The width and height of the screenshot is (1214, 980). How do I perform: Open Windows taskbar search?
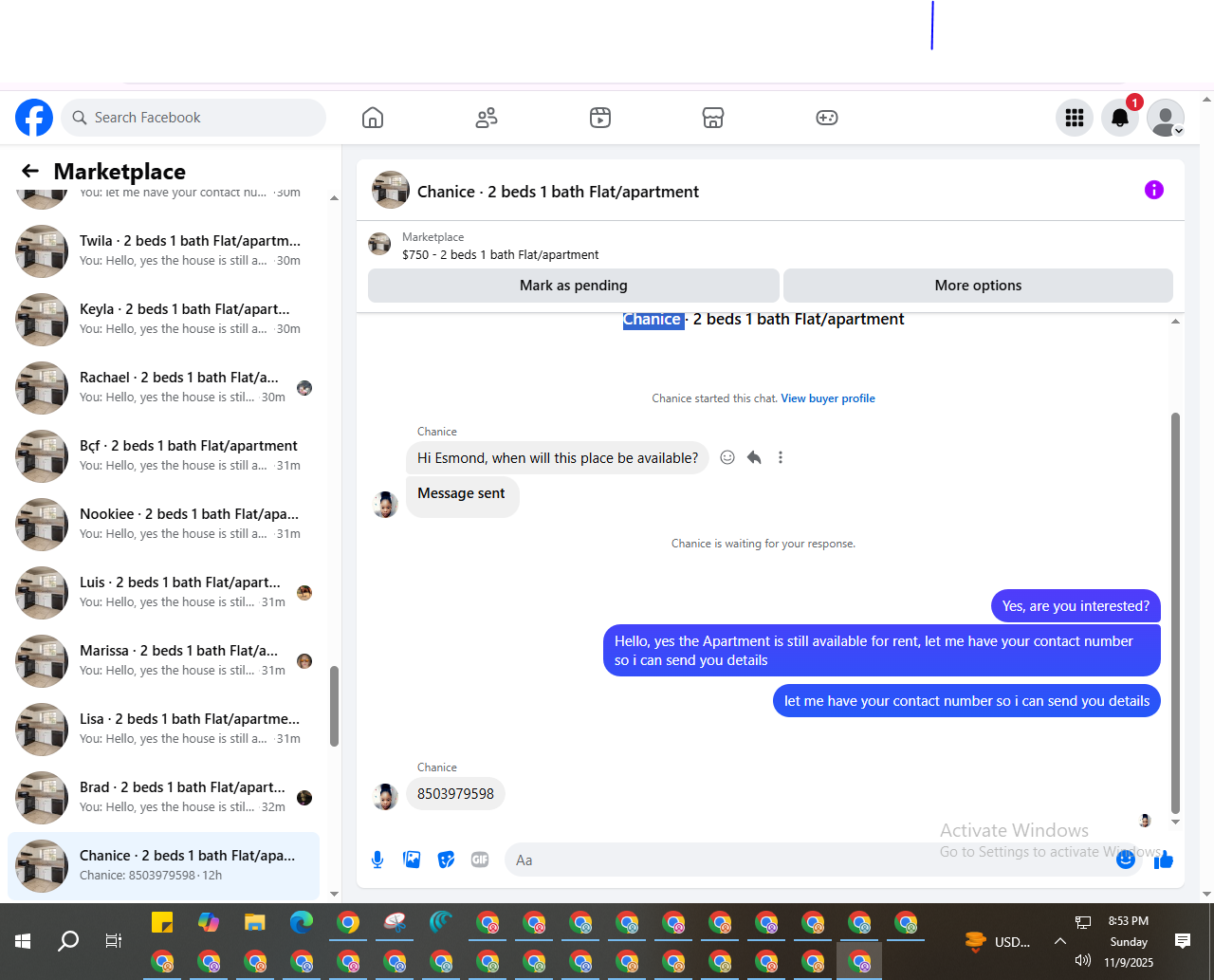(68, 941)
